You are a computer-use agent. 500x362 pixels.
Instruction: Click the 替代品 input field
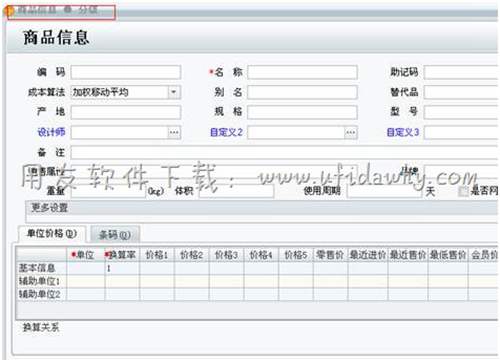pos(461,92)
